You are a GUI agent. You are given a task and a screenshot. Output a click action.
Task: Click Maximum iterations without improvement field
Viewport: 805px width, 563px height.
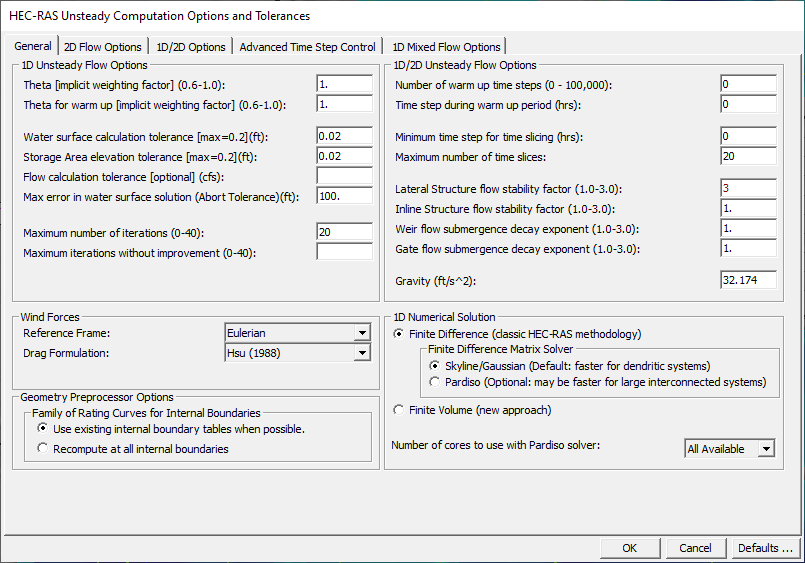344,252
